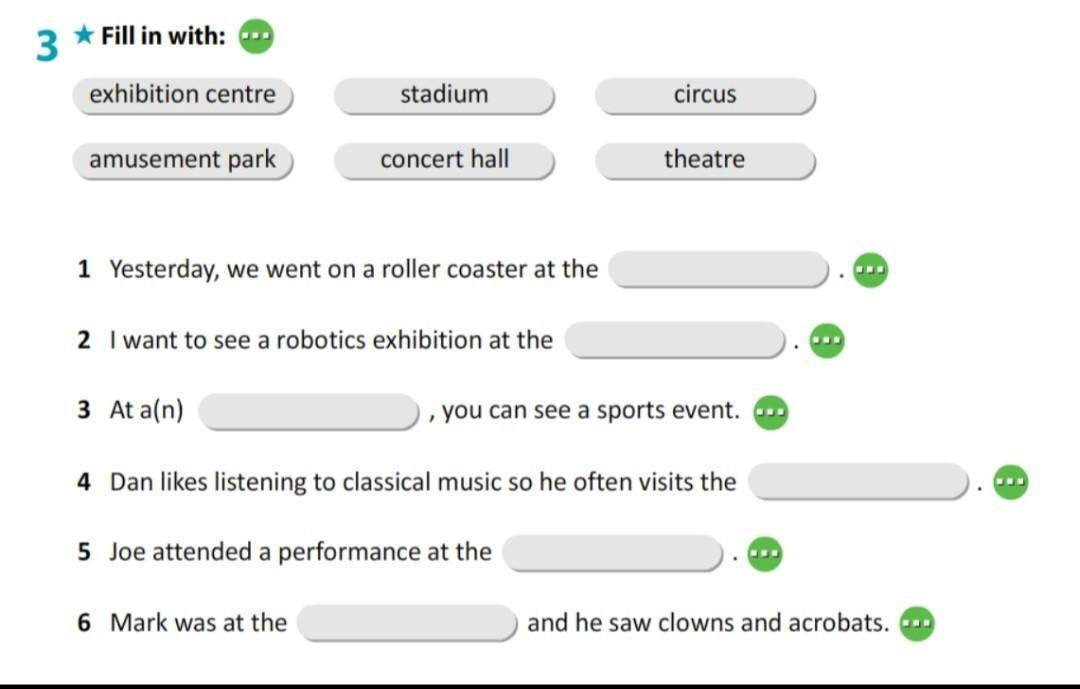Image resolution: width=1080 pixels, height=689 pixels.
Task: Click the blank after 'robotics exhibition at the'
Action: [675, 340]
